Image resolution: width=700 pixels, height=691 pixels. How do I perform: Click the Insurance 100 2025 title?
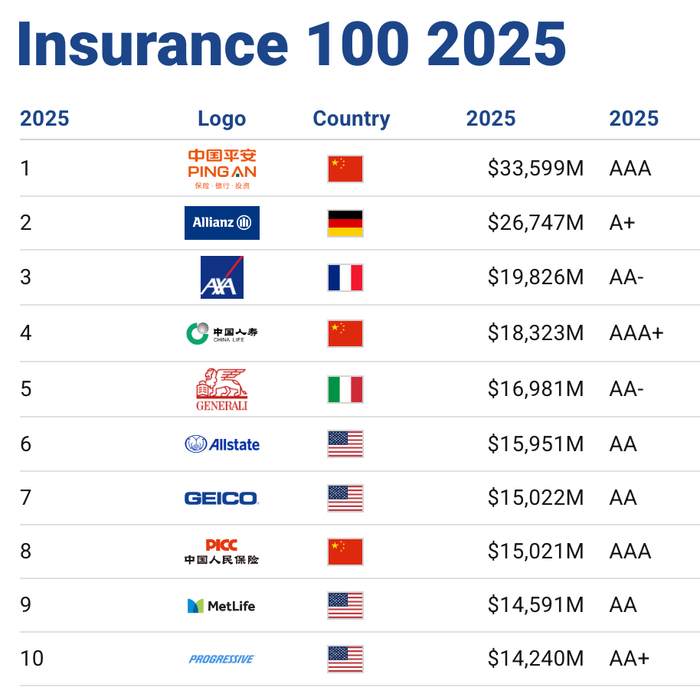pos(292,42)
